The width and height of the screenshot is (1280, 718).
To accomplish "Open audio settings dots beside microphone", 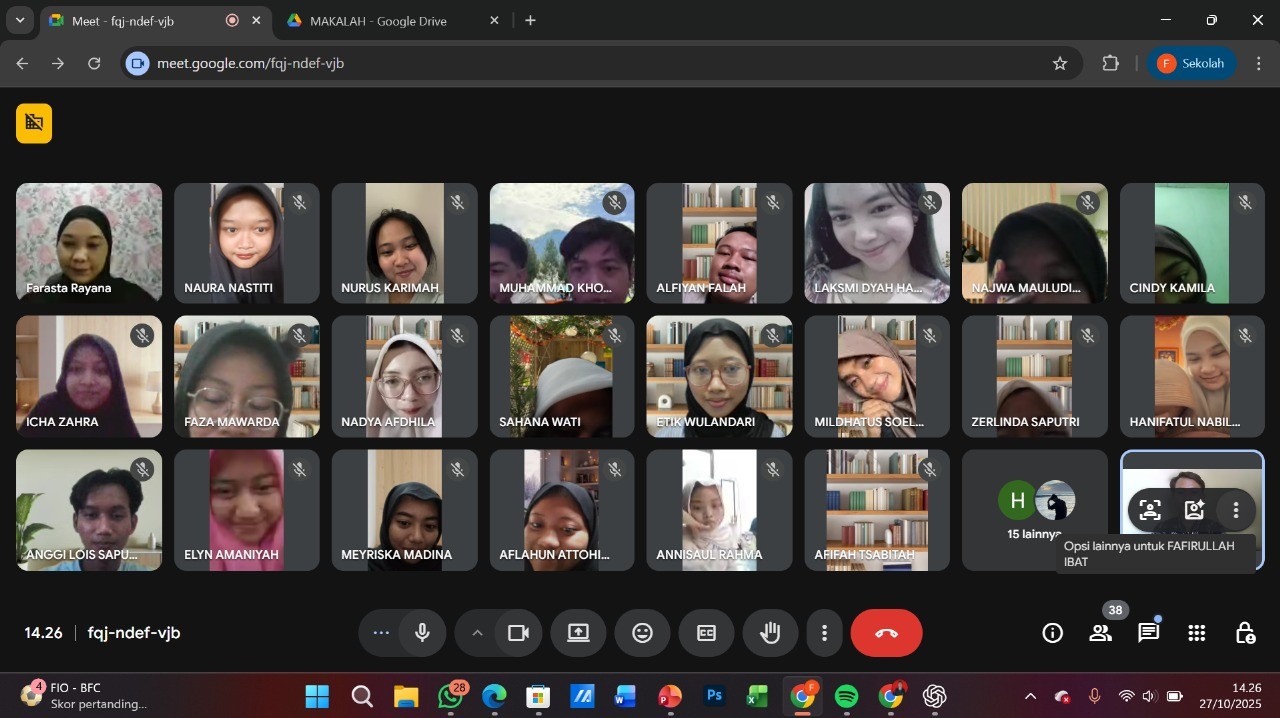I will [x=381, y=633].
